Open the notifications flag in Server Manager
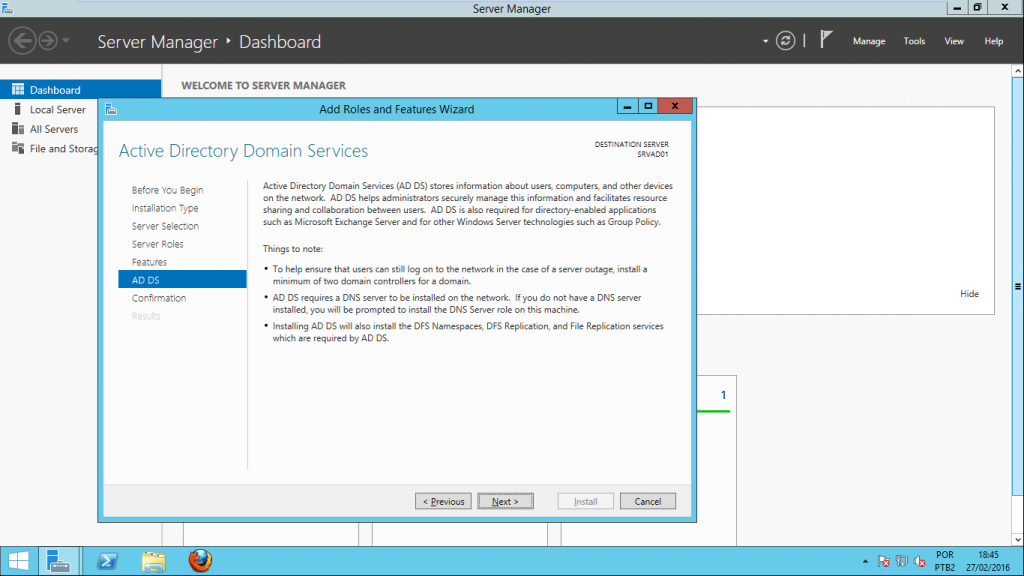1024x576 pixels. 826,40
